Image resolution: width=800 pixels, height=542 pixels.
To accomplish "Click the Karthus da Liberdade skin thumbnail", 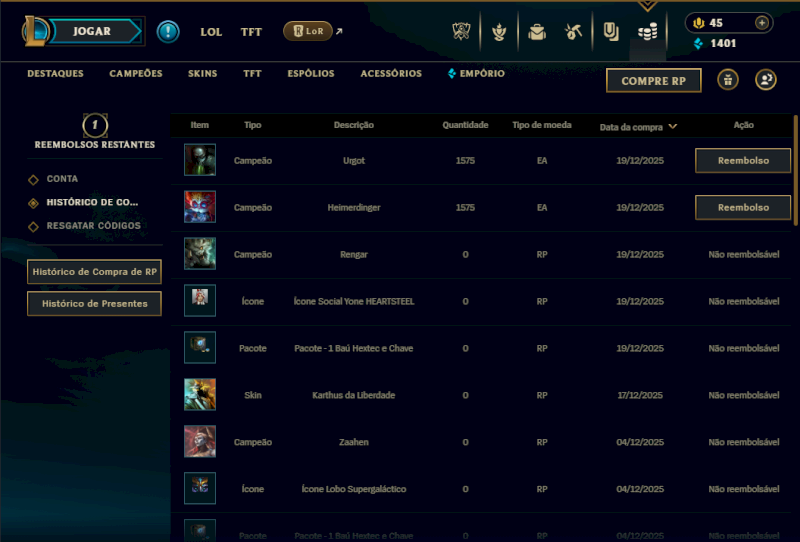I will coord(200,395).
